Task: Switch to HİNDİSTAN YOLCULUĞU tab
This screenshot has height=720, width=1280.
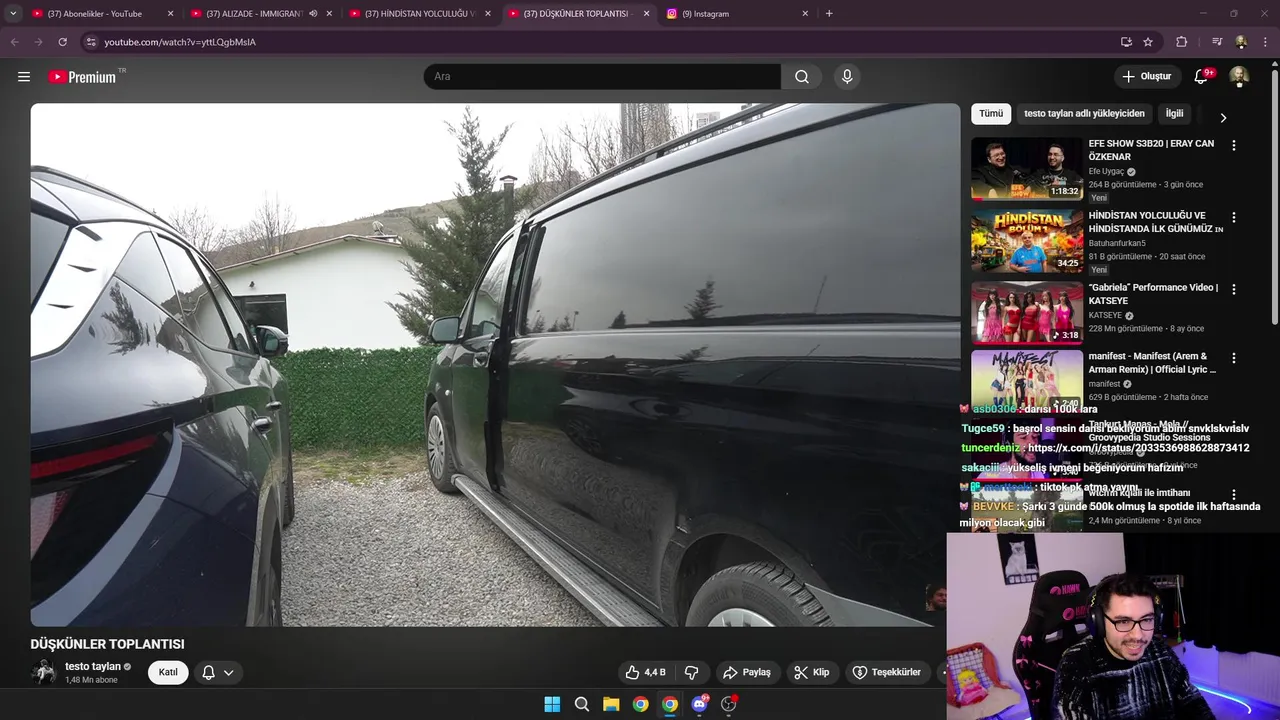Action: (x=419, y=14)
